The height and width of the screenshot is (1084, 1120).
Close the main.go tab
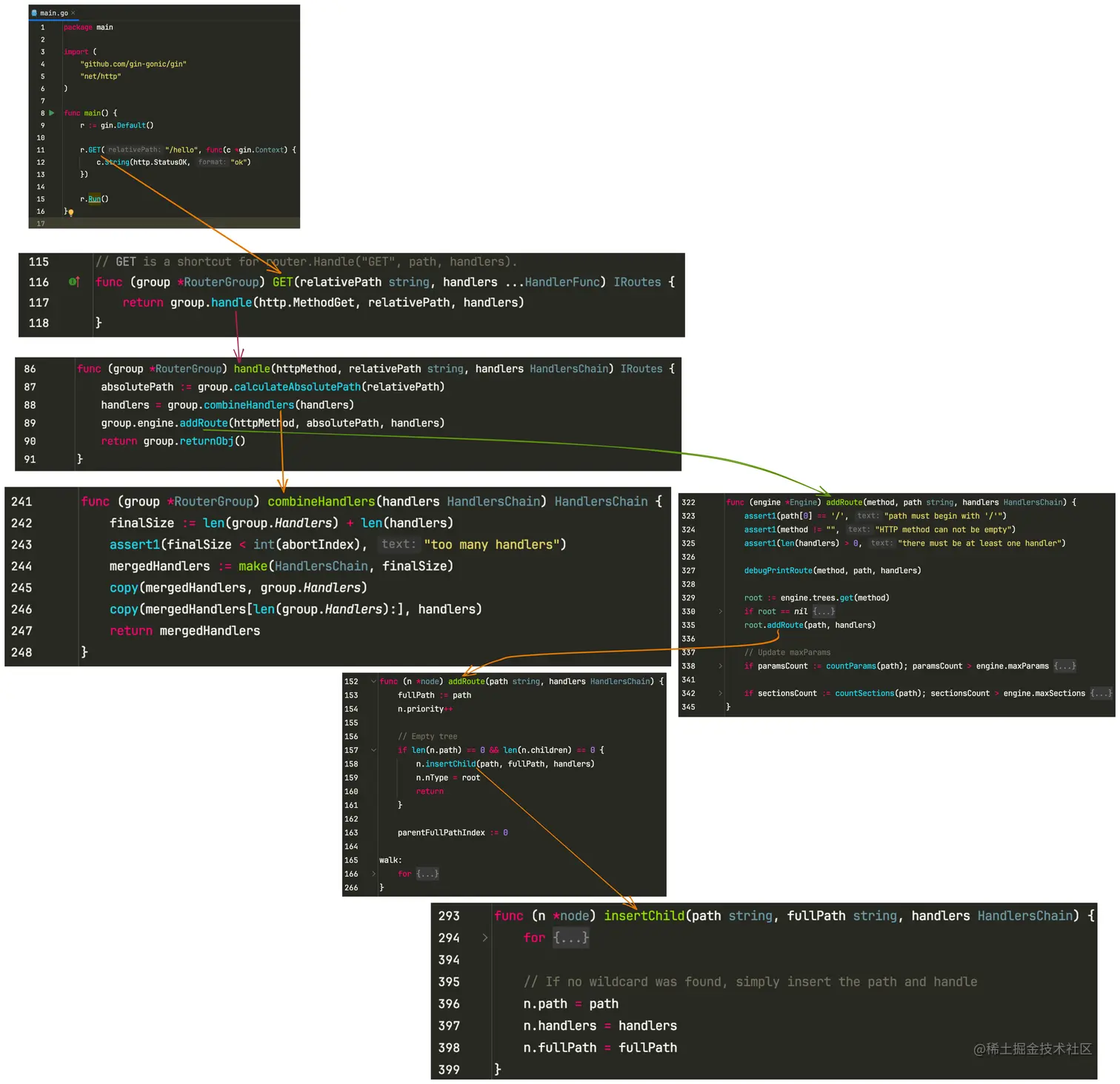(x=73, y=13)
